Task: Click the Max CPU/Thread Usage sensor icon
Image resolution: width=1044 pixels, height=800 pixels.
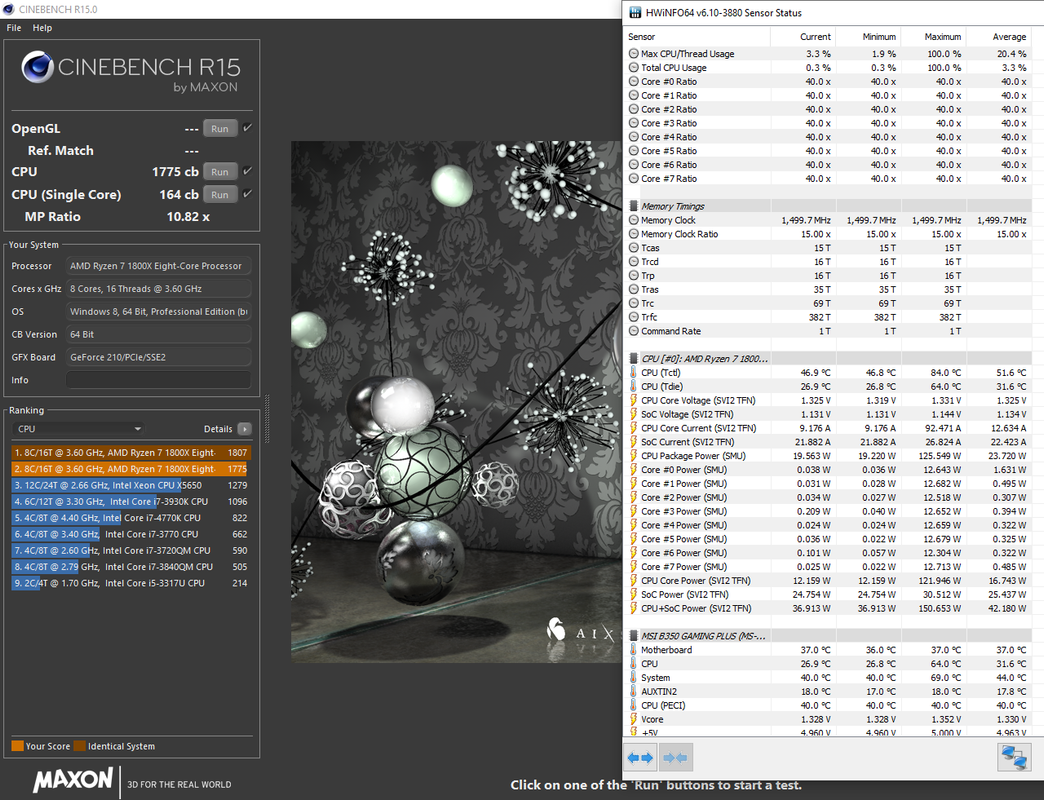Action: (x=634, y=53)
